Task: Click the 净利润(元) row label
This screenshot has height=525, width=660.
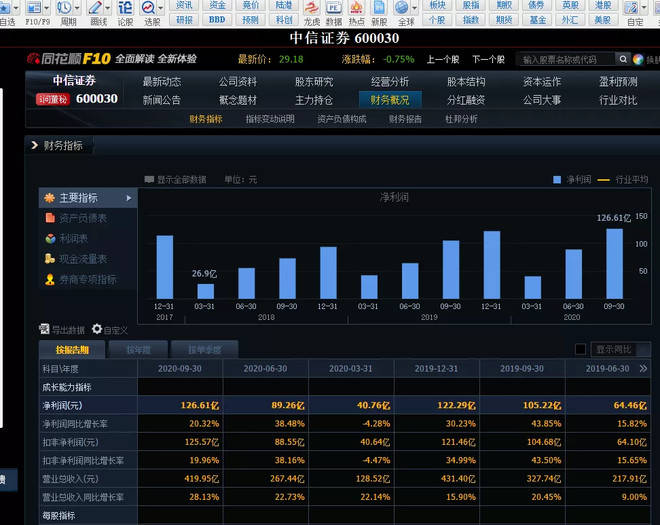Action: (x=62, y=405)
